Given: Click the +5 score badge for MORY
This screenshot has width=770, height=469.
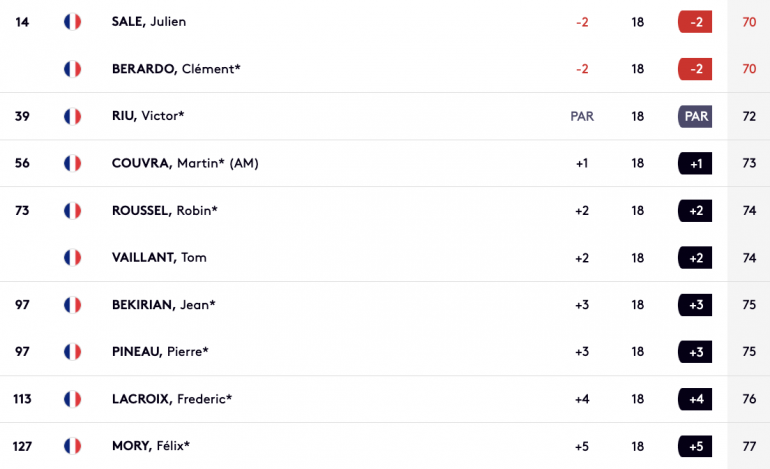Looking at the screenshot, I should 695,446.
